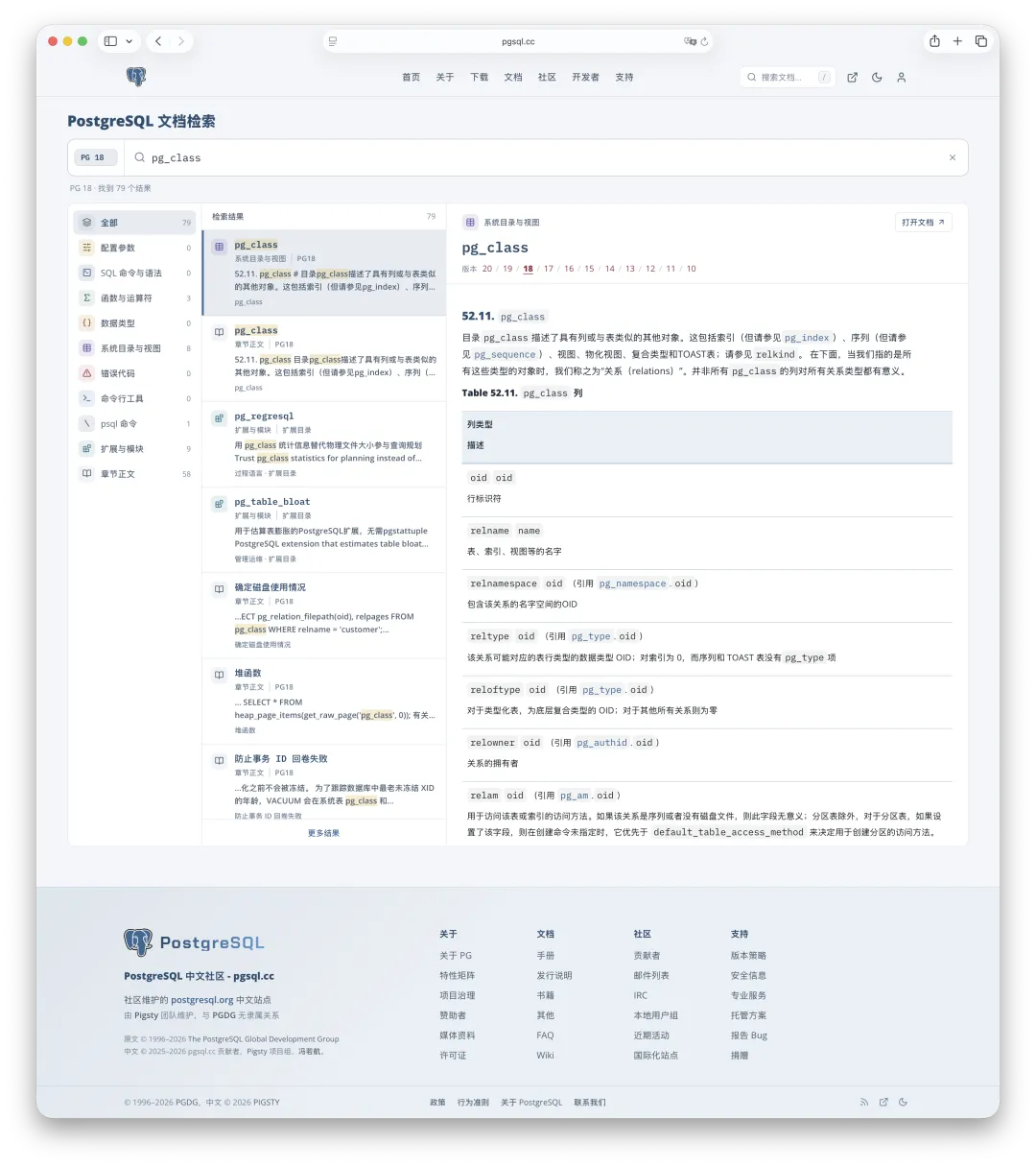Filter by 系统目录与视图 category

pos(134,348)
